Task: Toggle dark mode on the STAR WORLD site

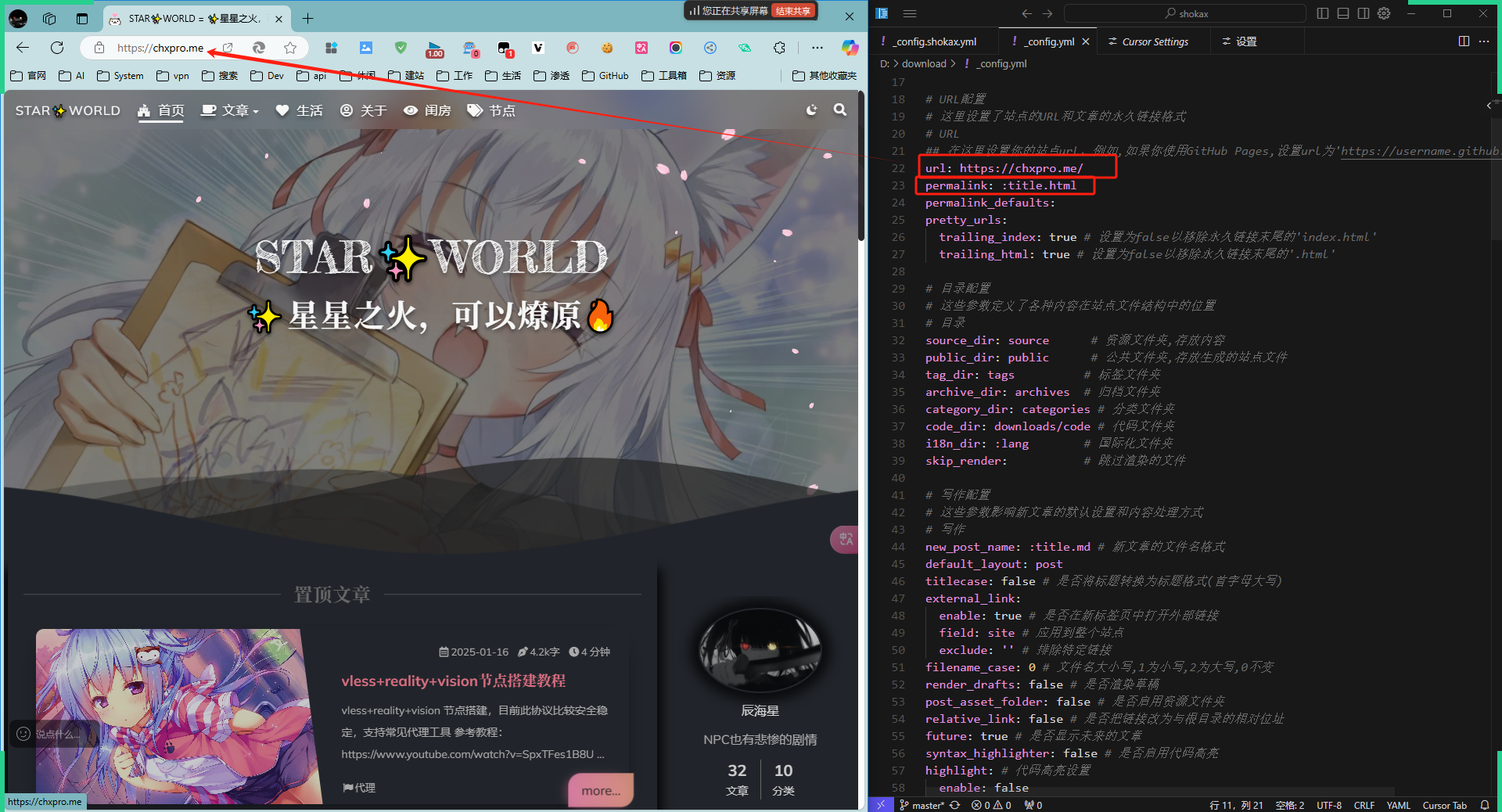Action: [812, 110]
